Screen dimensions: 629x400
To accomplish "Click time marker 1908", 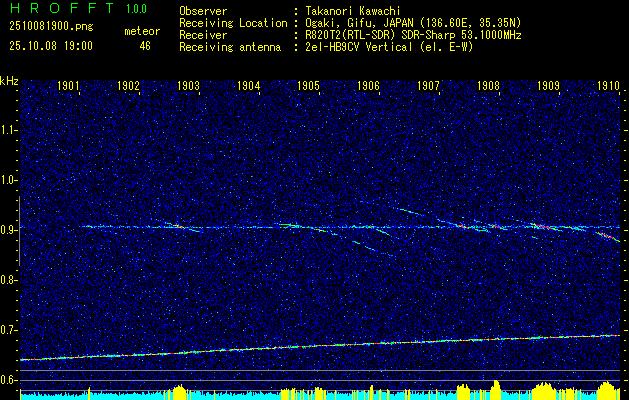I will pos(488,85).
